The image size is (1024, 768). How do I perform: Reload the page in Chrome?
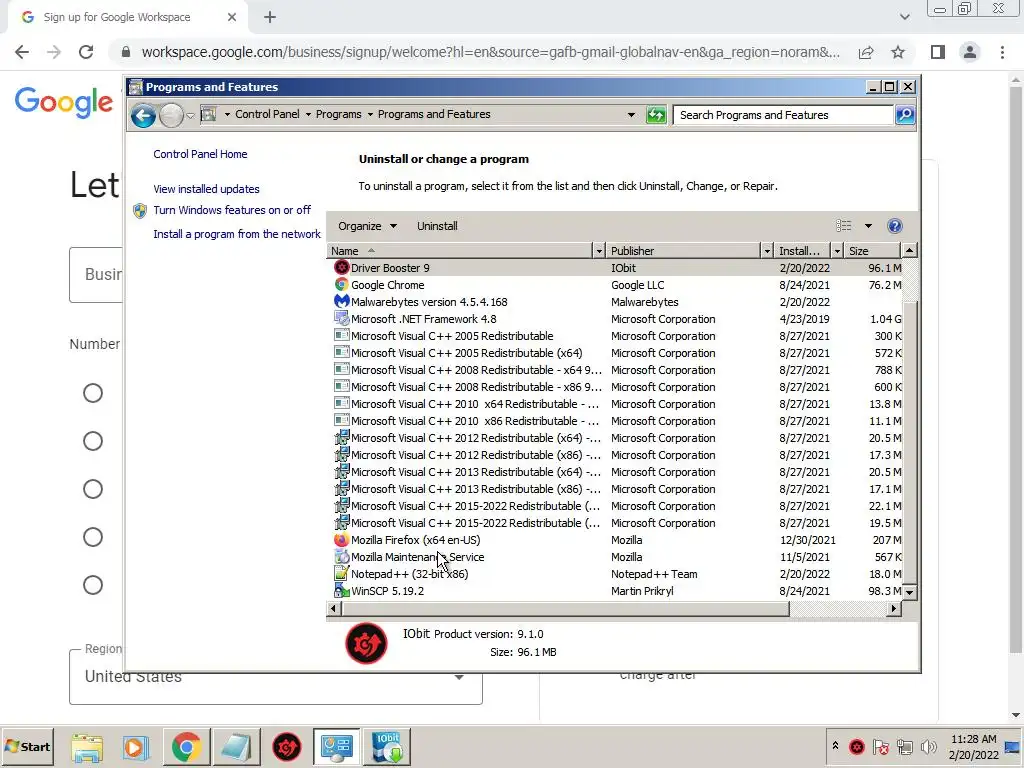coord(86,52)
